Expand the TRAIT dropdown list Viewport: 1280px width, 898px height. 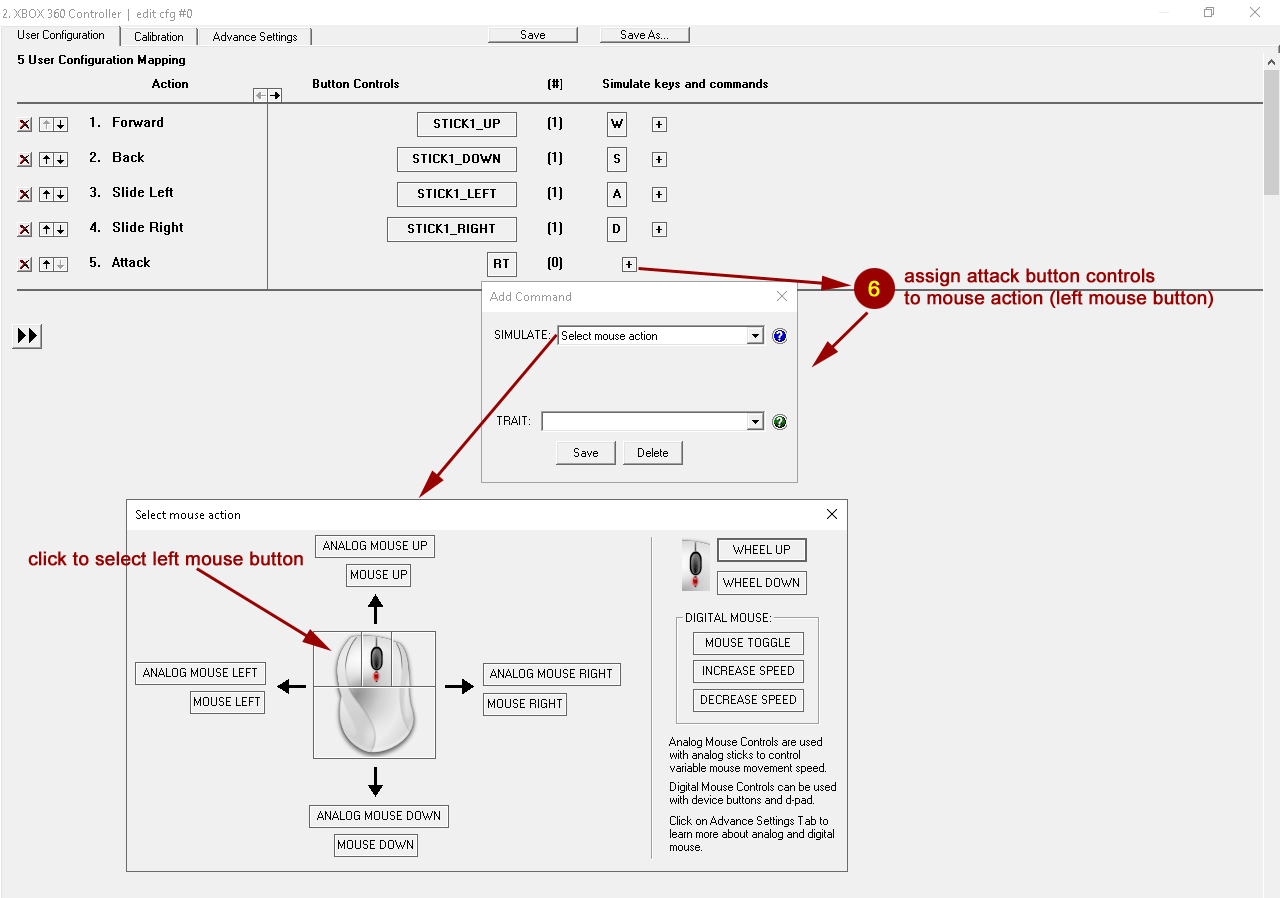pyautogui.click(x=755, y=422)
